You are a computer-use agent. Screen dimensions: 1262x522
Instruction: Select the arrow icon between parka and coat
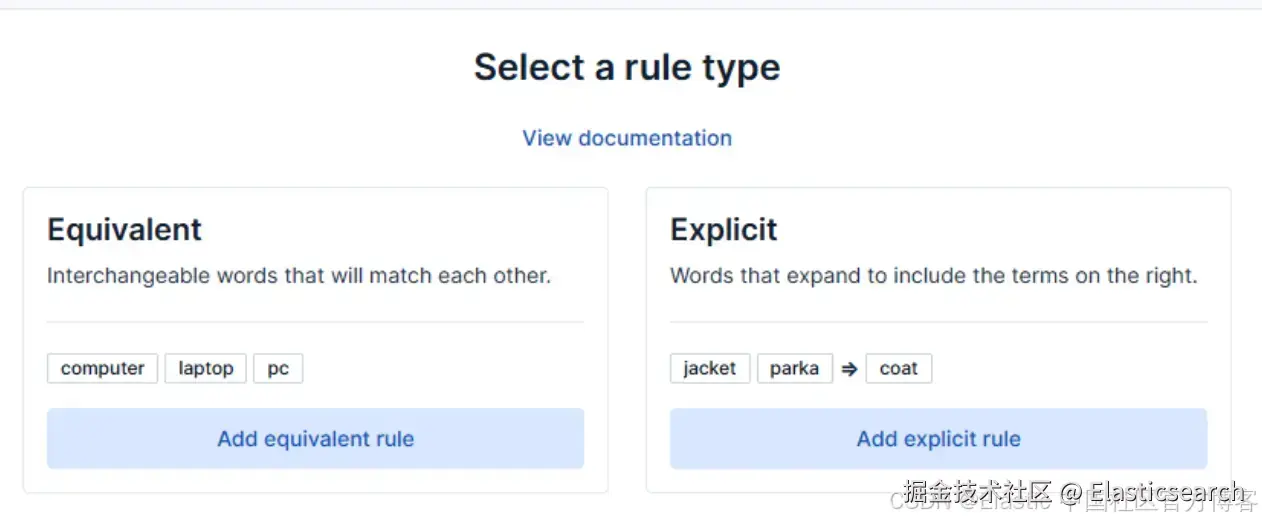(x=849, y=369)
